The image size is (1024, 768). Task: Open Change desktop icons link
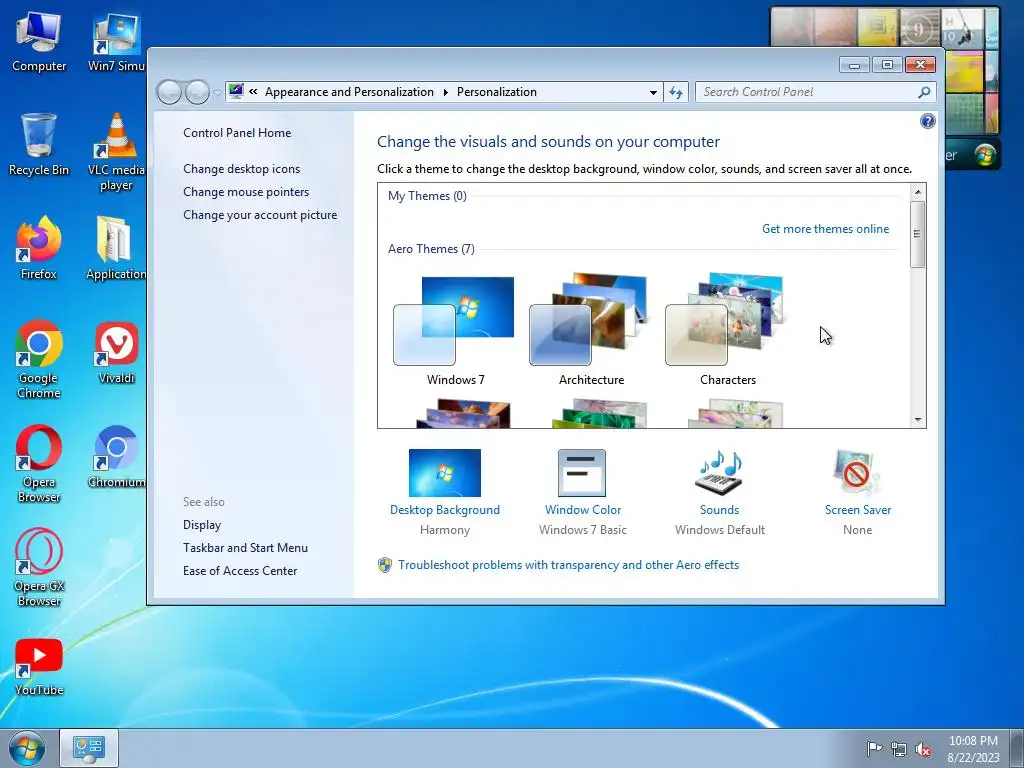coord(242,168)
